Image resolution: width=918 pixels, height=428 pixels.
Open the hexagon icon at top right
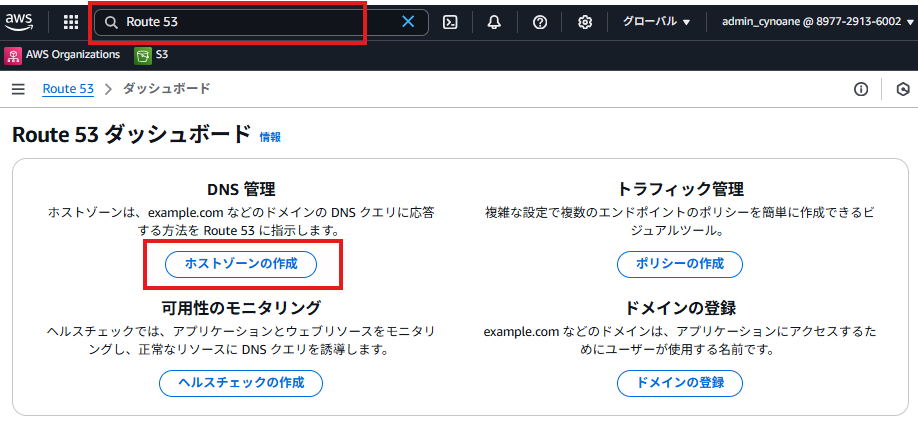(x=904, y=89)
